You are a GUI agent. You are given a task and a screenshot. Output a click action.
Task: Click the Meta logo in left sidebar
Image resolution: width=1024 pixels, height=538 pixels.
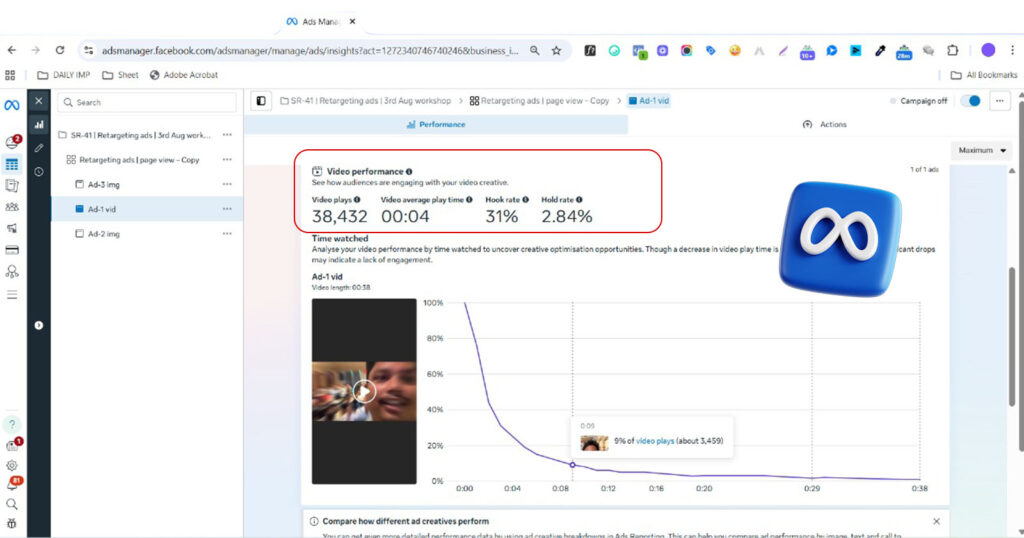click(12, 104)
